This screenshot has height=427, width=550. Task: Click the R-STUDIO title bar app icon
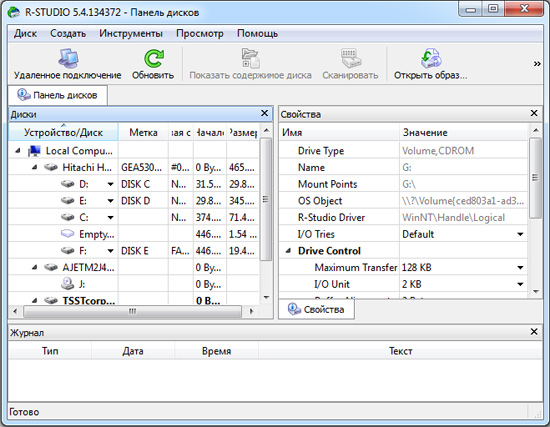[14, 12]
